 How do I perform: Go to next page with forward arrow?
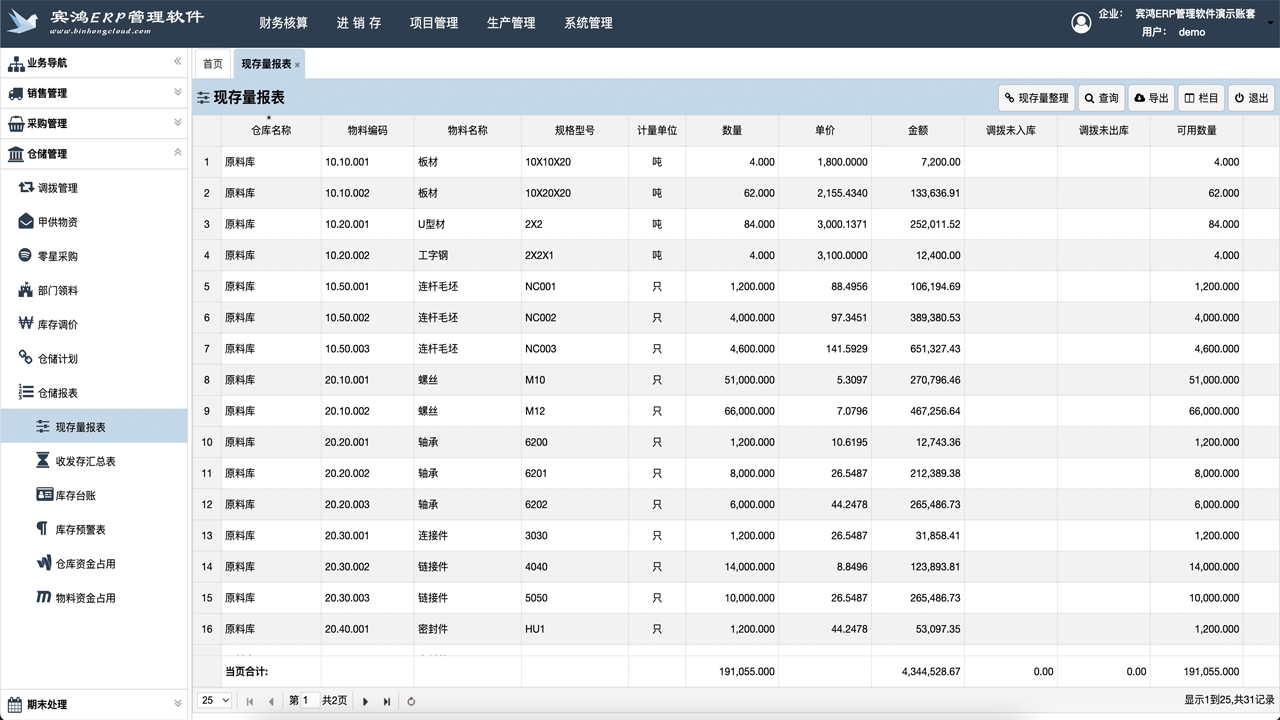[365, 700]
